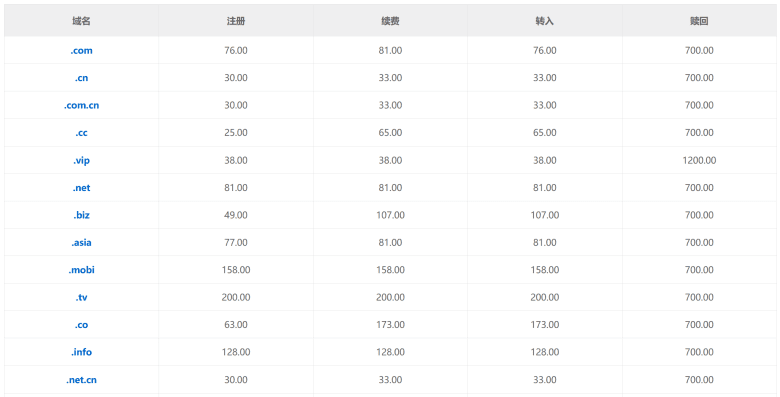This screenshot has width=780, height=397.
Task: Click the 转入 column header
Action: [x=545, y=21]
